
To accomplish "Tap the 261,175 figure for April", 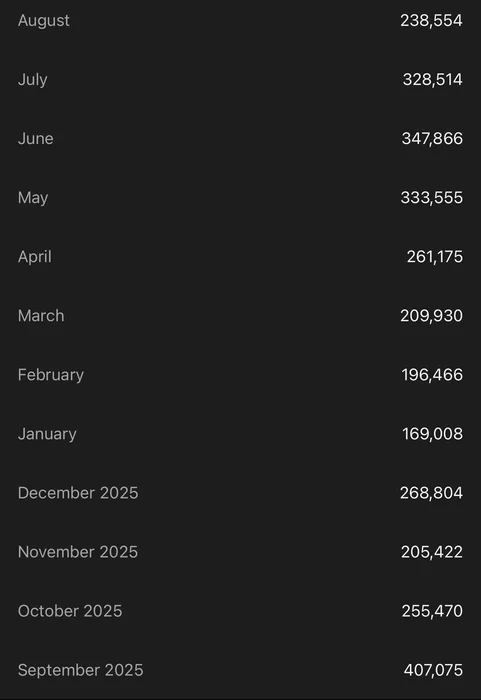I will click(x=435, y=257).
